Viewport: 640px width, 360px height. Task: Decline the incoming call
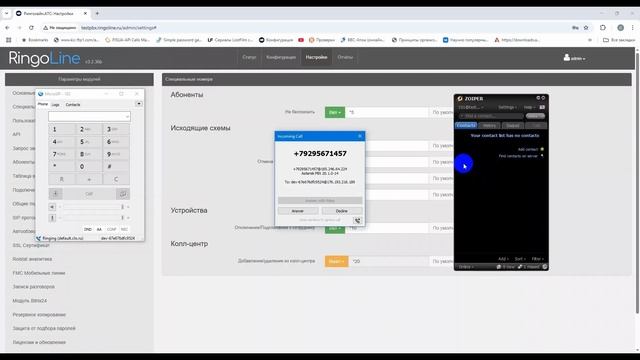(342, 211)
